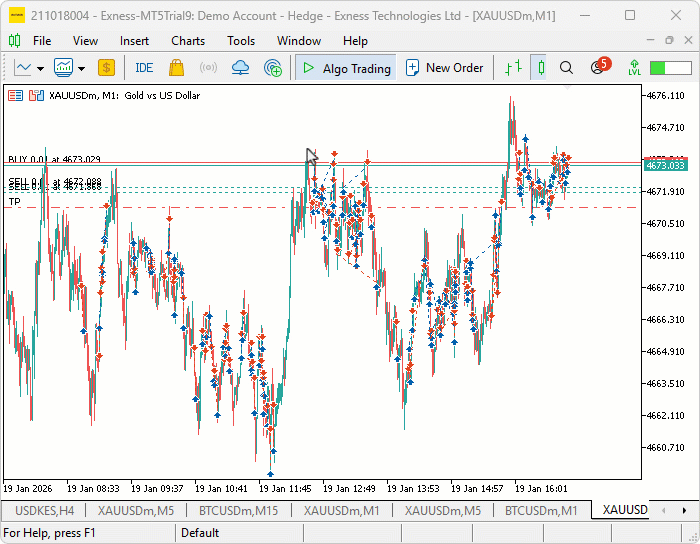Open the File menu
The height and width of the screenshot is (544, 700).
[42, 41]
